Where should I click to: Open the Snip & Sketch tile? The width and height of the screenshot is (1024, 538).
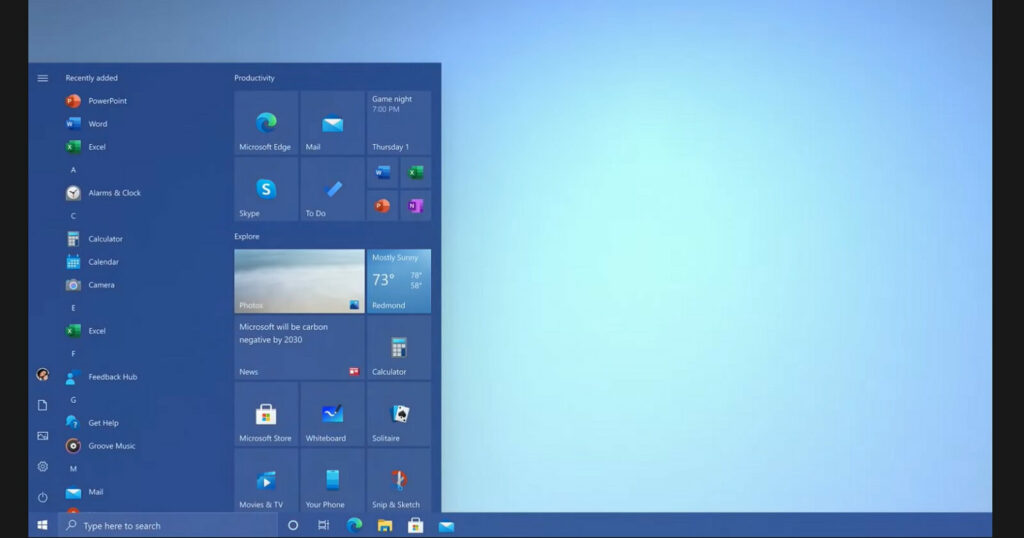pos(398,481)
